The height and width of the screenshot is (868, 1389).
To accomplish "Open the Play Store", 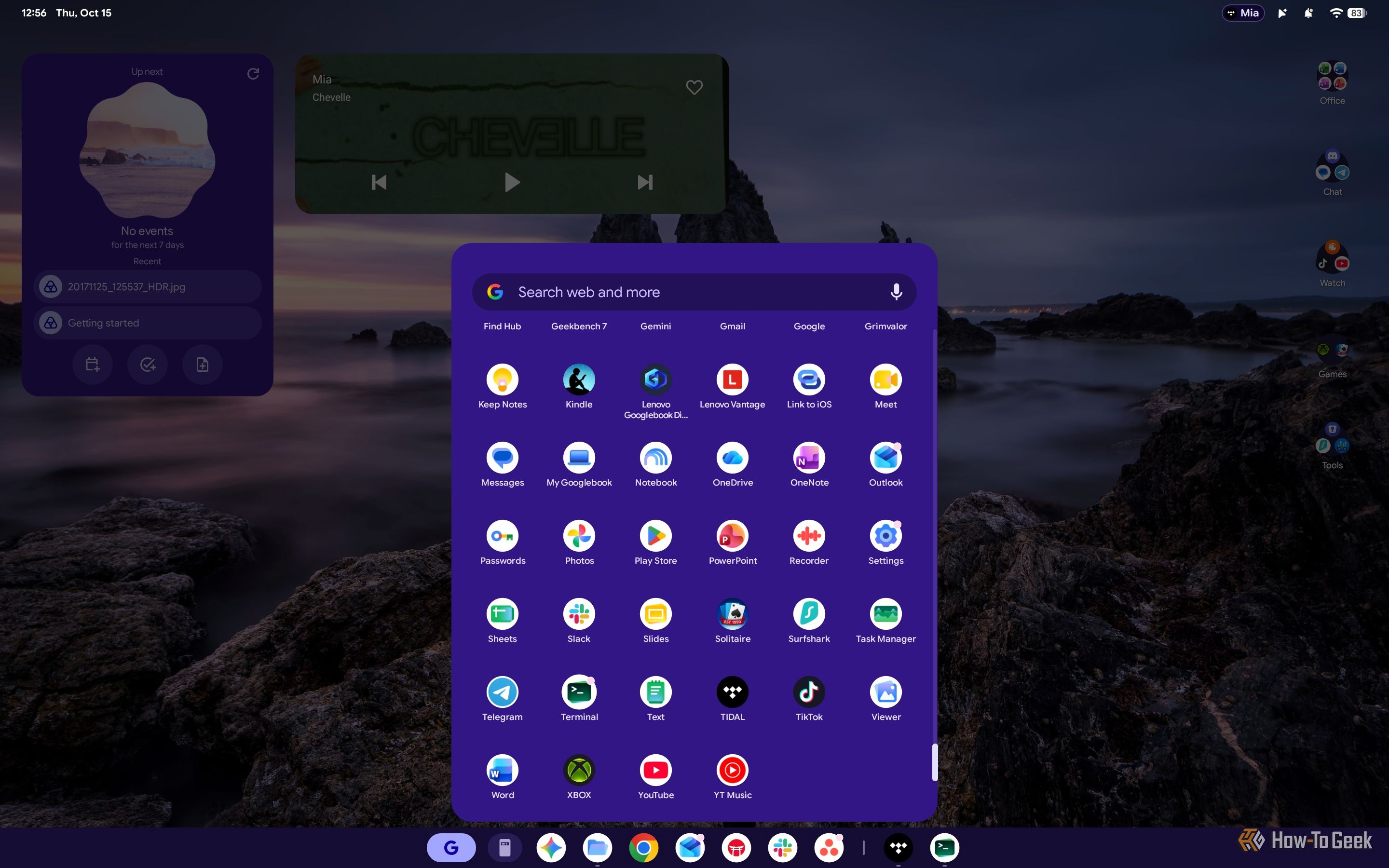I will (x=655, y=536).
